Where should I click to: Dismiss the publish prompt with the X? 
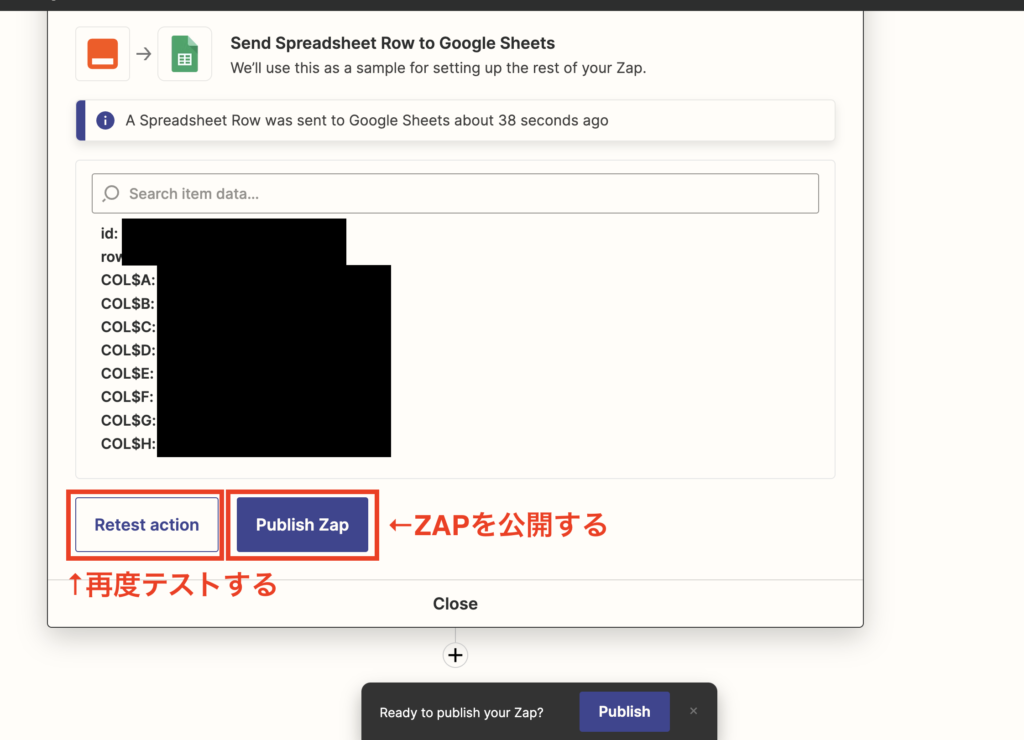point(694,711)
